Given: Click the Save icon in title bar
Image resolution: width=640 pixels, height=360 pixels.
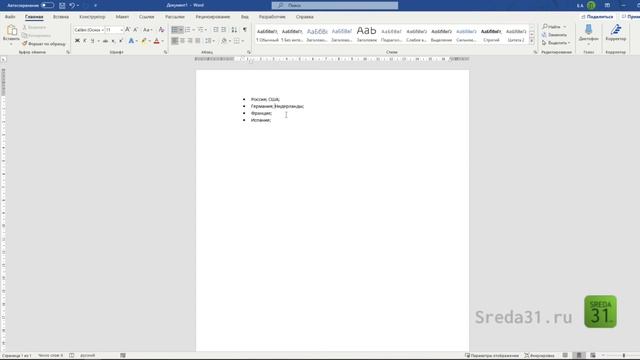Looking at the screenshot, I should (x=62, y=5).
